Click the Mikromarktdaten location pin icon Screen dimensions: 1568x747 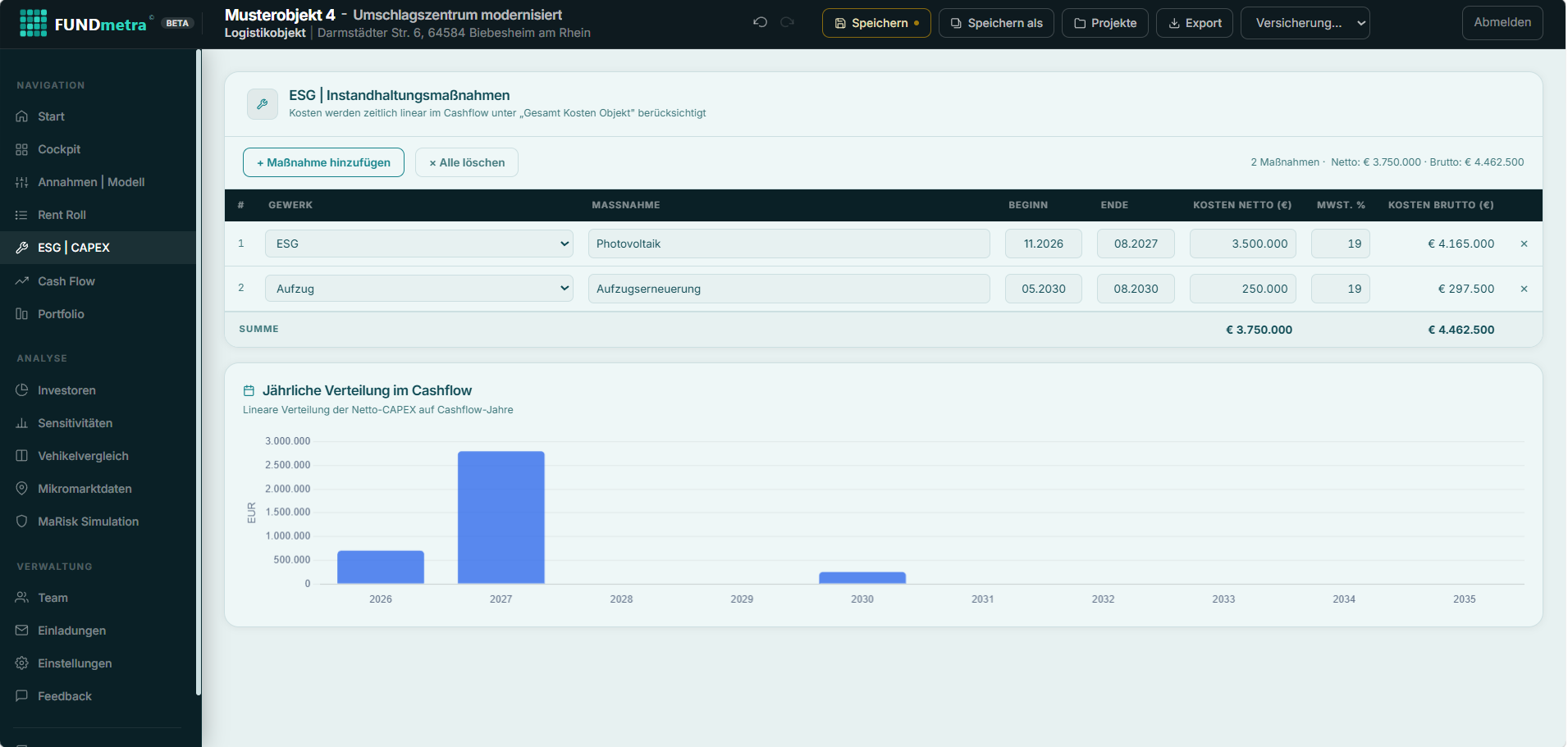coord(22,489)
